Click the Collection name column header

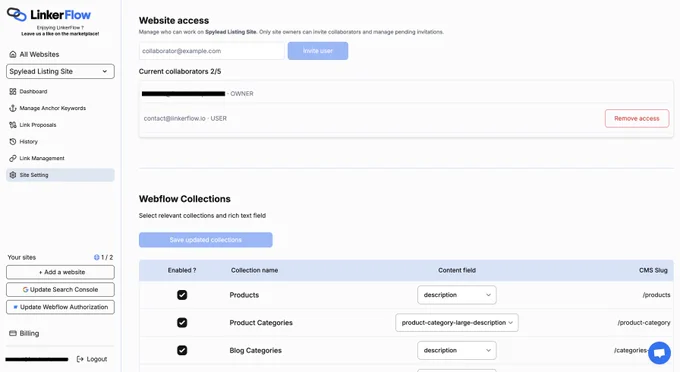click(254, 270)
